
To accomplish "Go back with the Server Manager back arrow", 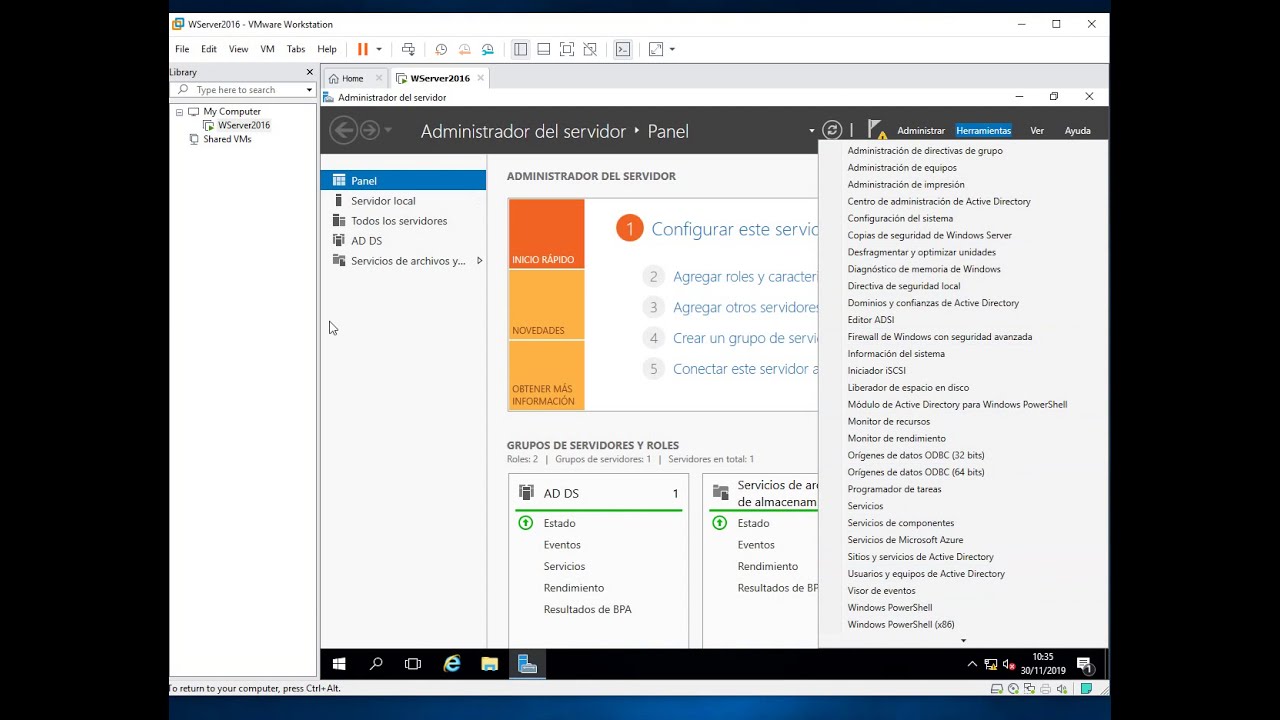I will tap(343, 130).
